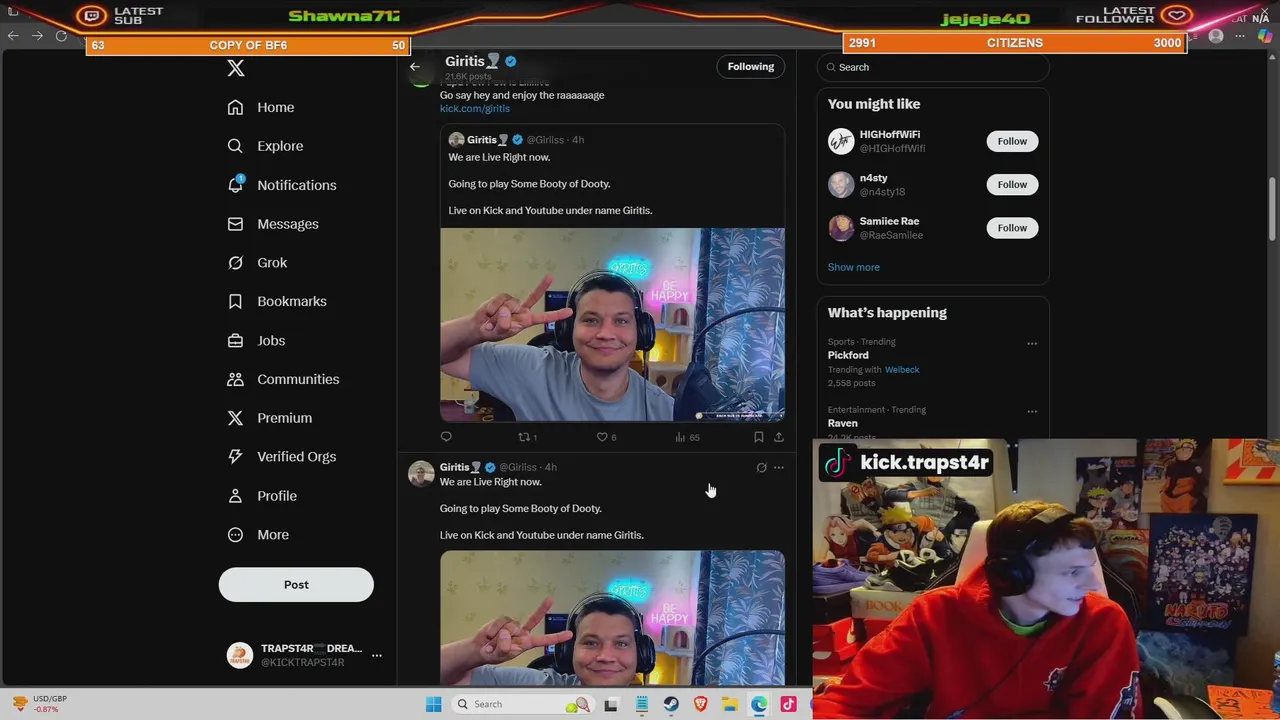The width and height of the screenshot is (1280, 720).
Task: Open the Home icon in the sidebar
Action: tap(235, 107)
